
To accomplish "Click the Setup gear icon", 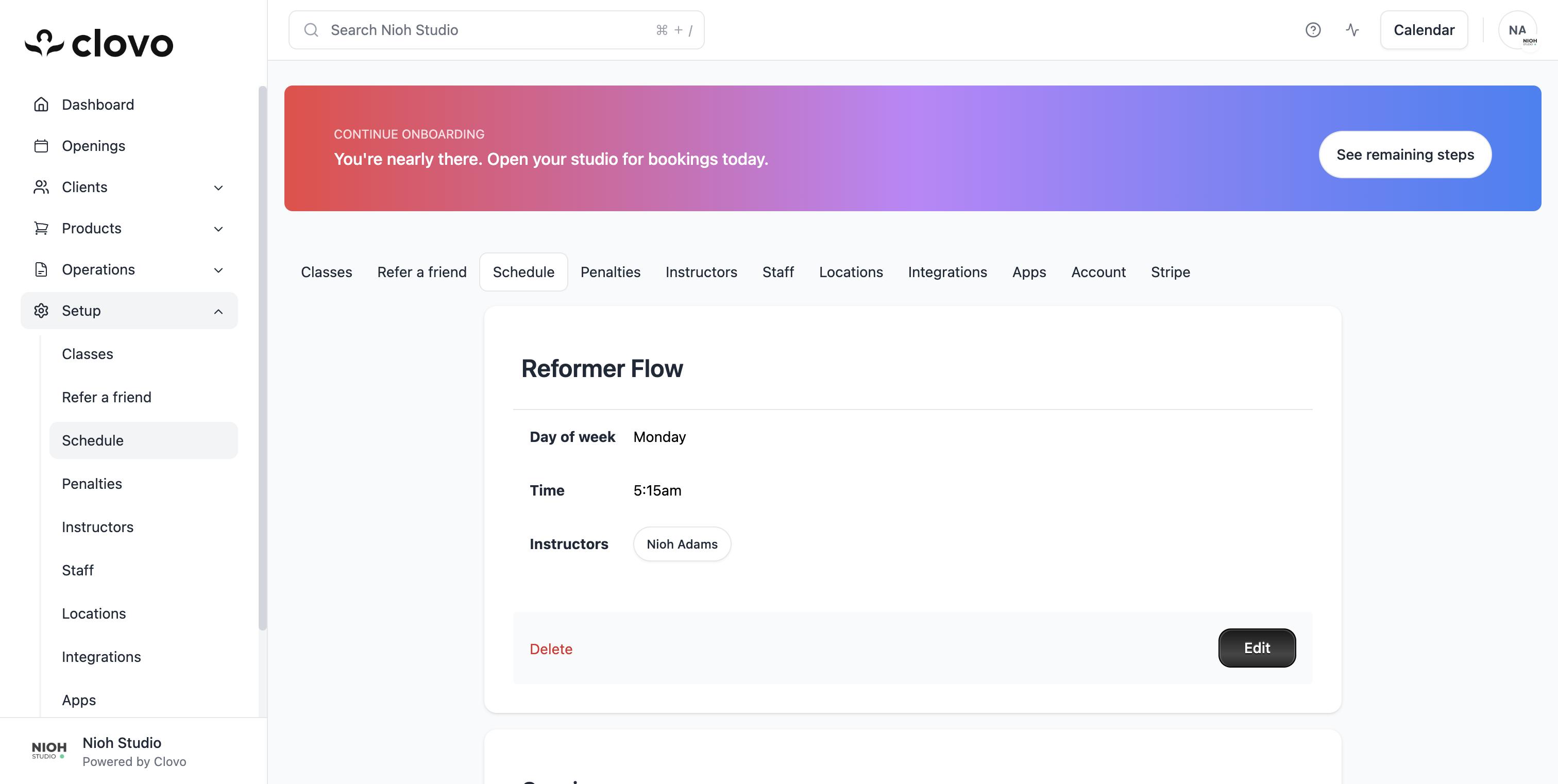I will [41, 310].
